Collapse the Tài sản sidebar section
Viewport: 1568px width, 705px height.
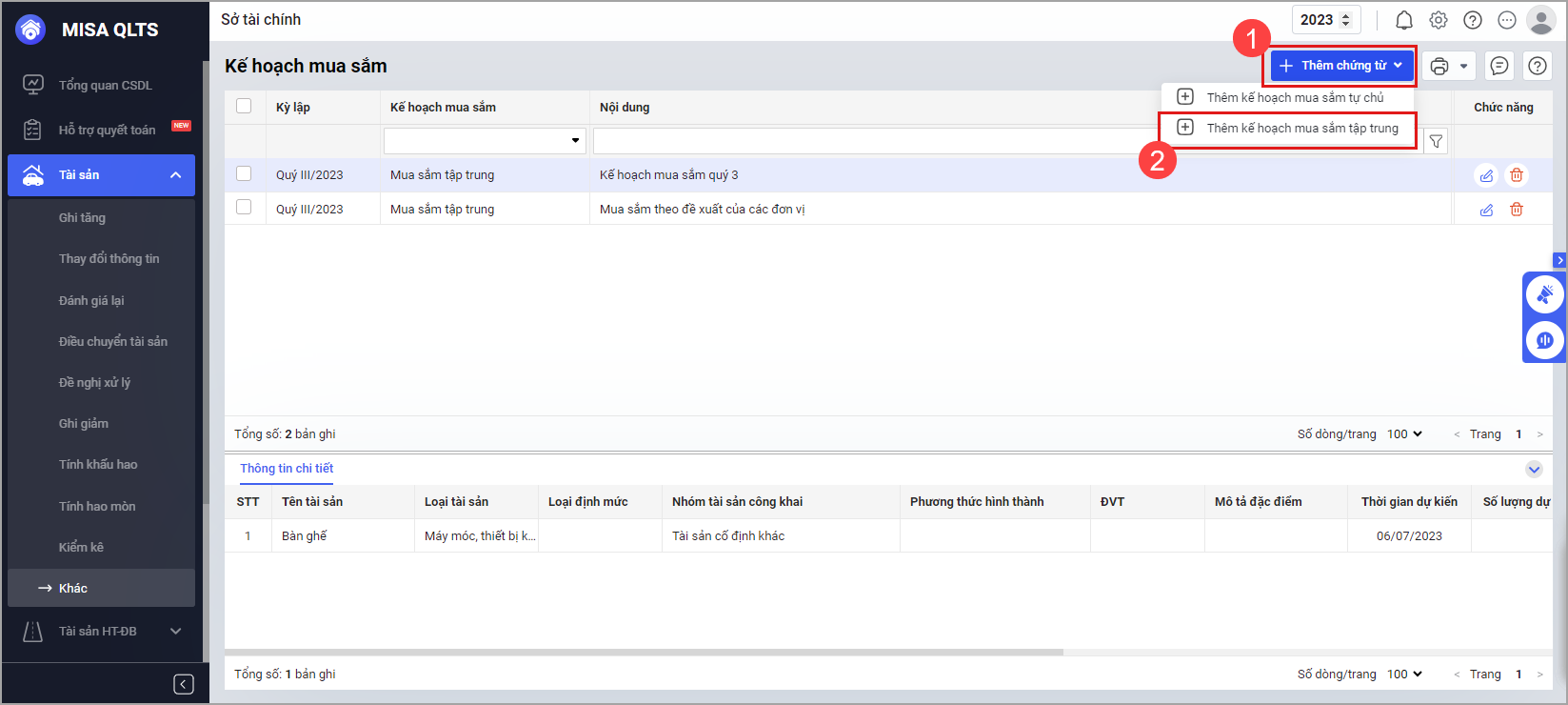click(176, 175)
